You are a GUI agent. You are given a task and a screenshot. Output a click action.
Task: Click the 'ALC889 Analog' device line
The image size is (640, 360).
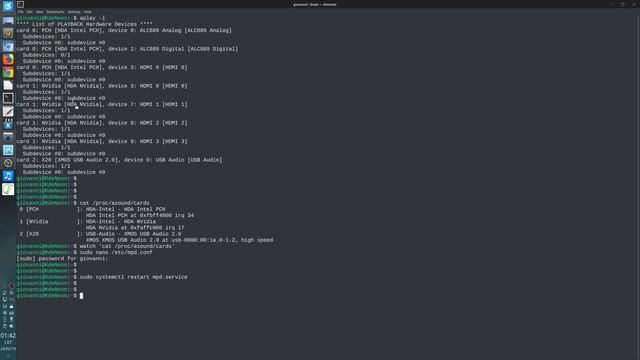(x=124, y=30)
